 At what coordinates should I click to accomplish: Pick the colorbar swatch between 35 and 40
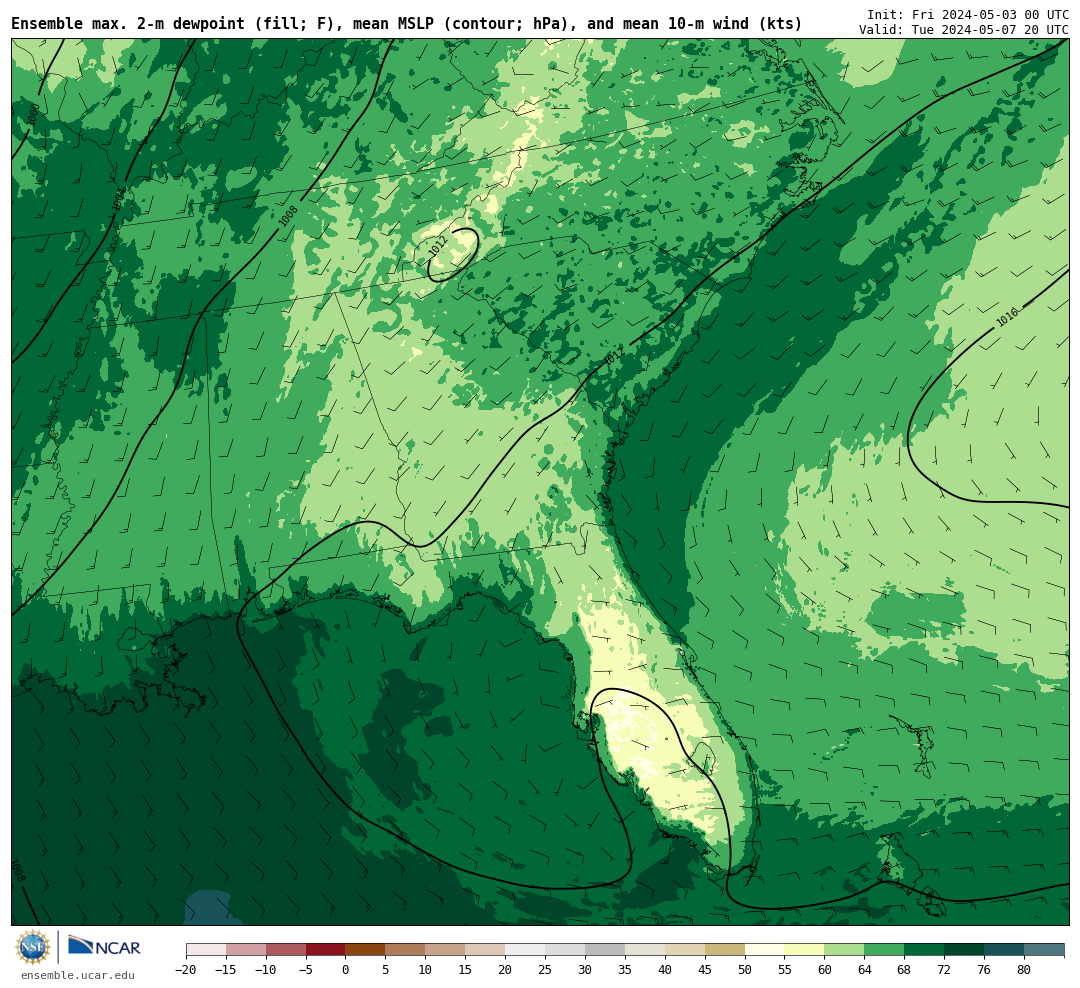pyautogui.click(x=645, y=950)
